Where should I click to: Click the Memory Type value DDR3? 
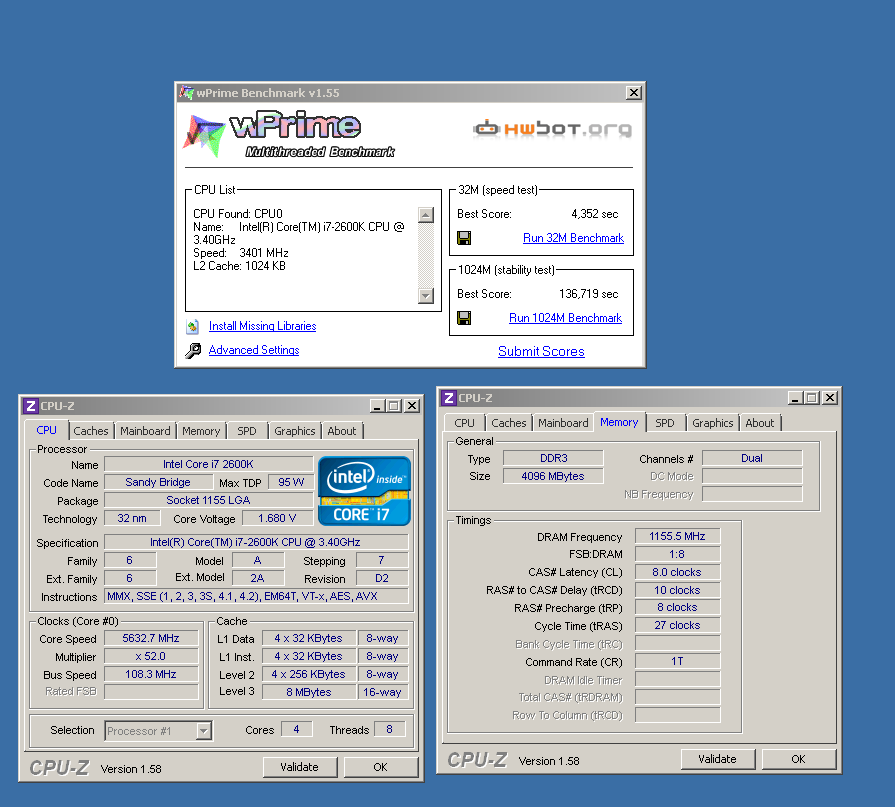(553, 458)
